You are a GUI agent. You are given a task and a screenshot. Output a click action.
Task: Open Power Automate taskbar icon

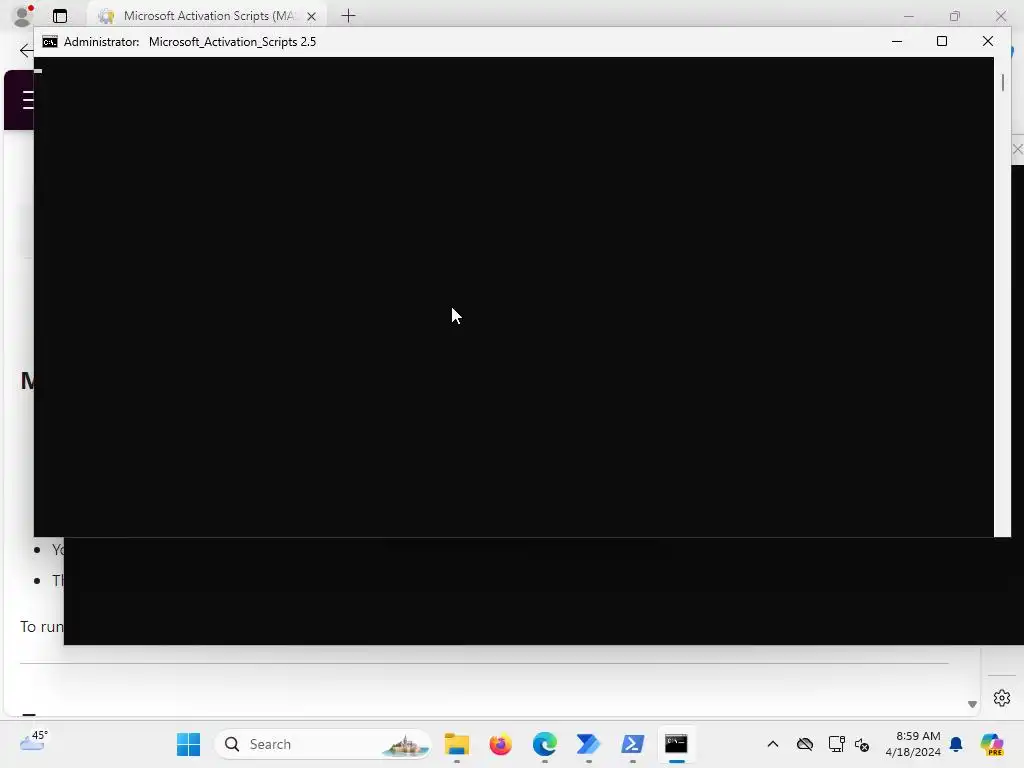(588, 744)
